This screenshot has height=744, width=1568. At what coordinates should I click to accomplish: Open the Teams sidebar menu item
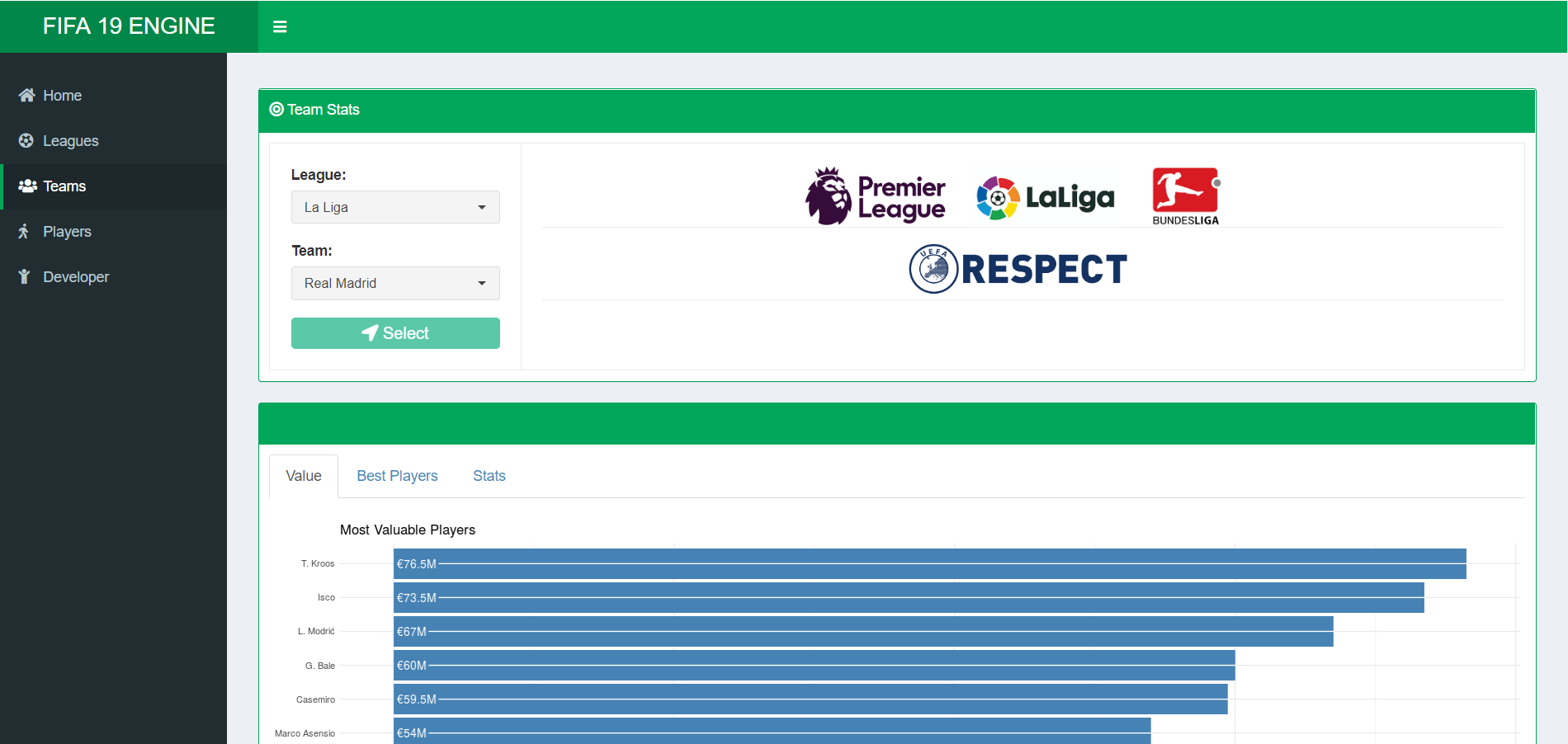click(x=113, y=186)
